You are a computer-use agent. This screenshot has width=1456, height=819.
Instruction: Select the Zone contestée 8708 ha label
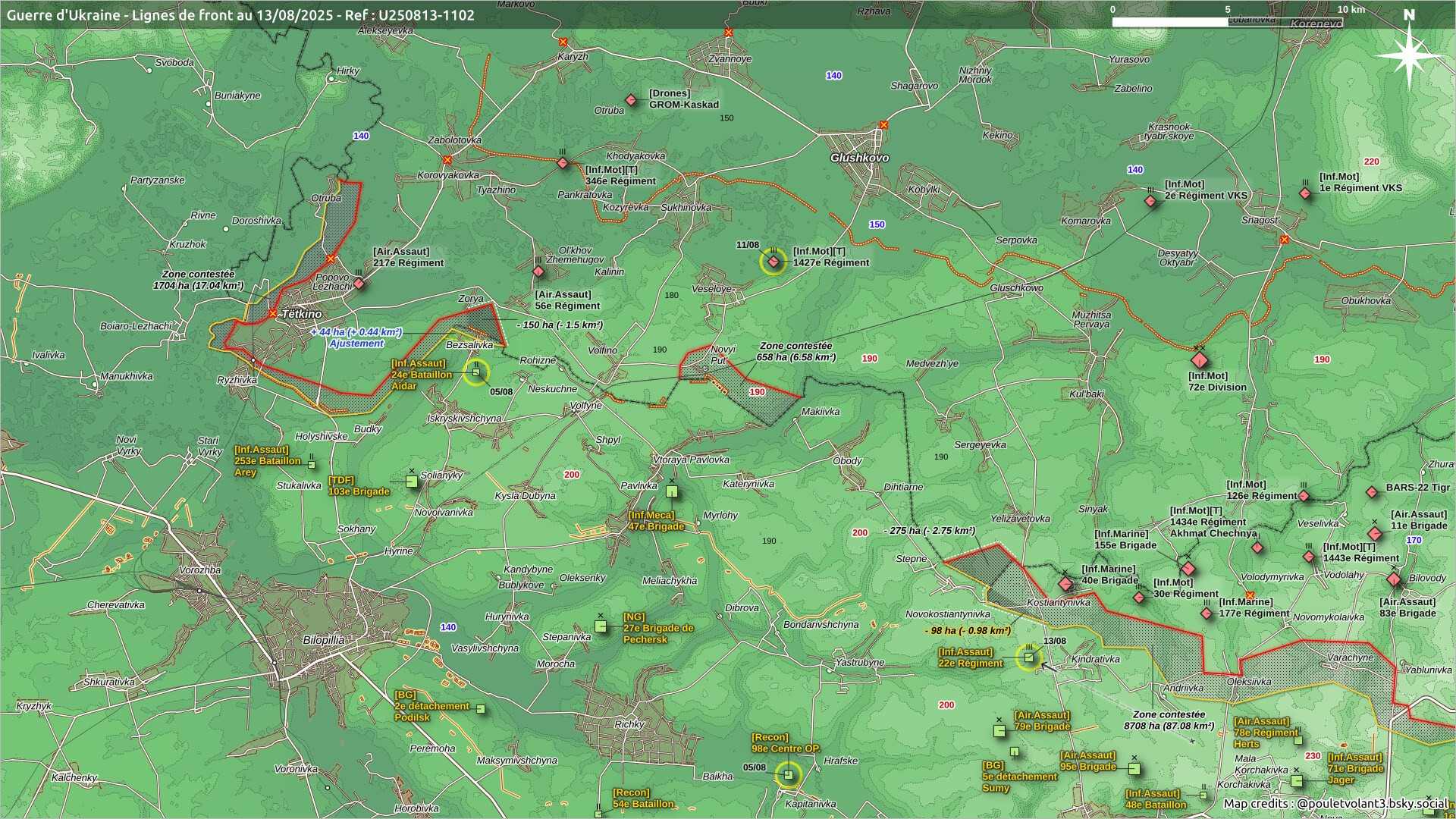(x=1169, y=720)
